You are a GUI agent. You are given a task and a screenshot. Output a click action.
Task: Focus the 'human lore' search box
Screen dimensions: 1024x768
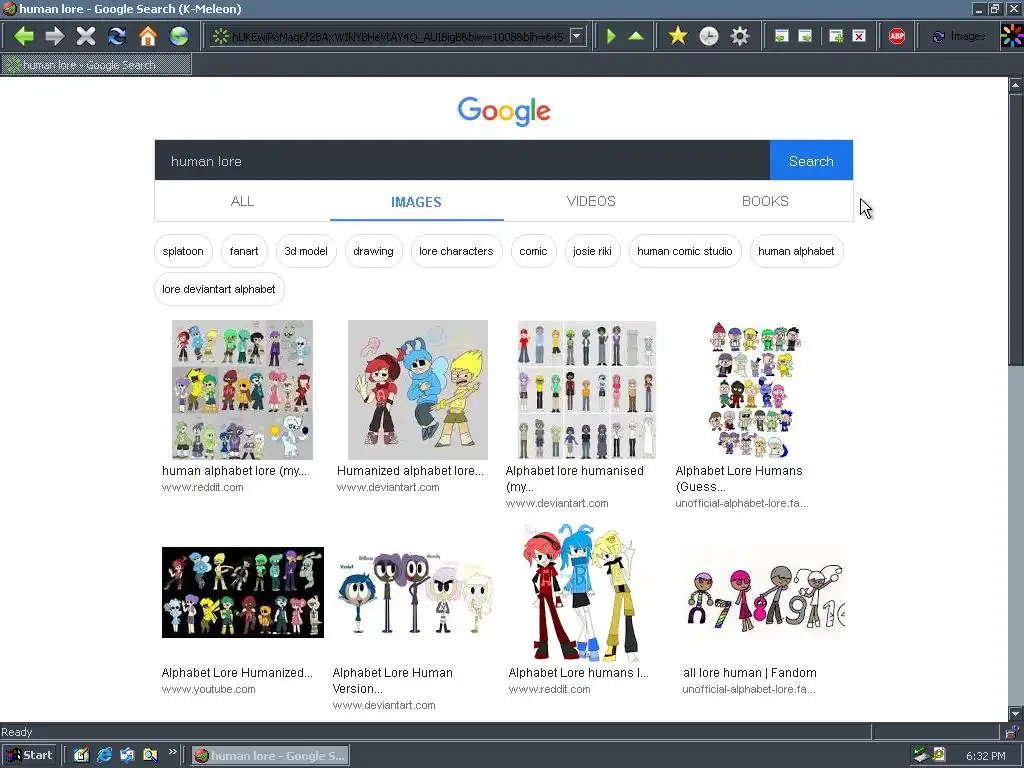[x=462, y=161]
